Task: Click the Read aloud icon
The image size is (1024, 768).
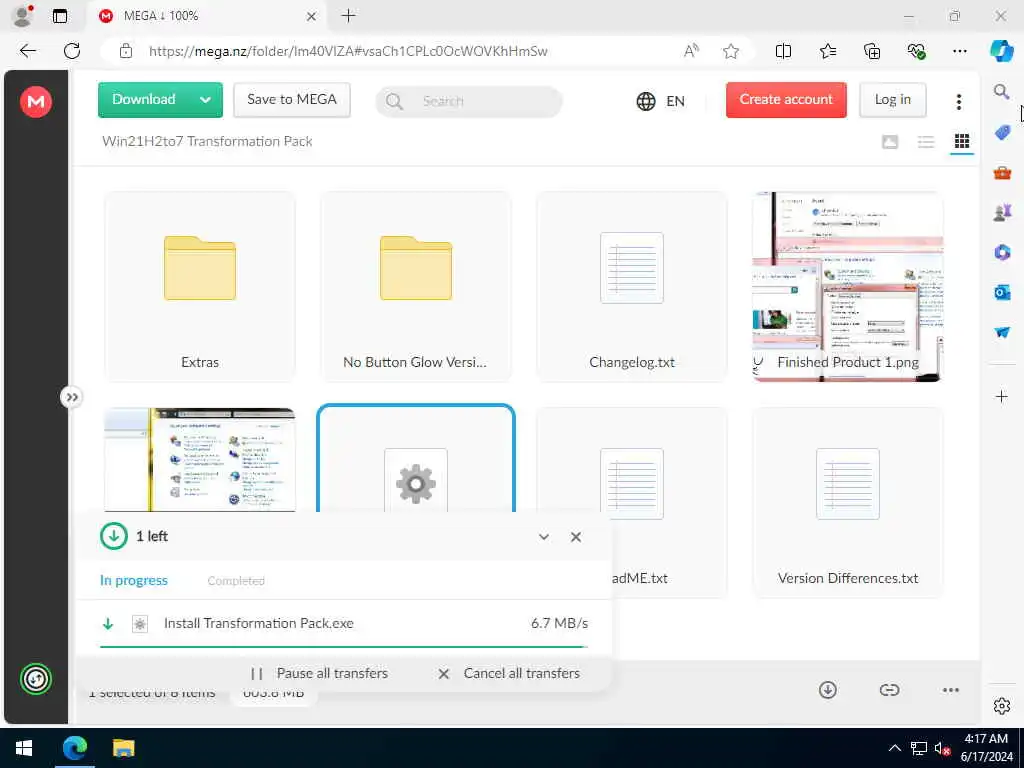Action: click(691, 51)
